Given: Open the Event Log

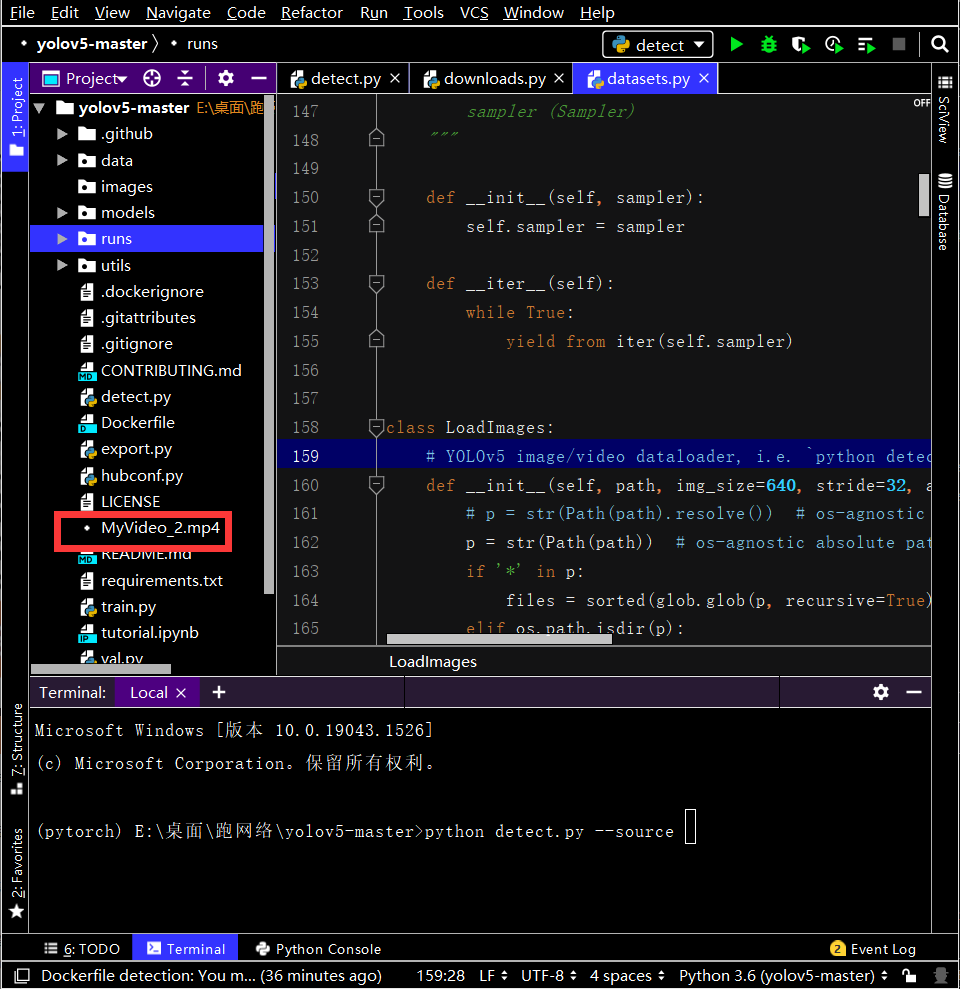Looking at the screenshot, I should click(x=884, y=948).
